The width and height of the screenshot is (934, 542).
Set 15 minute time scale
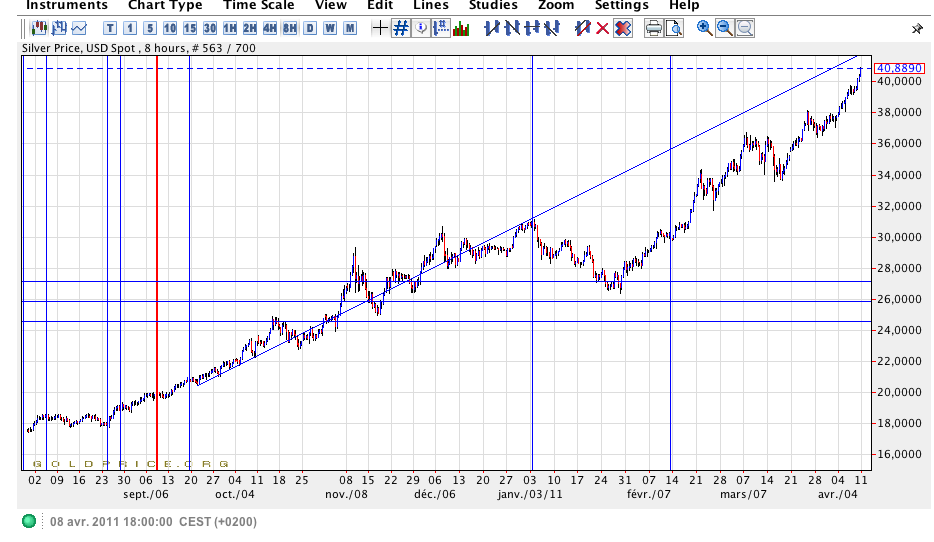(190, 28)
